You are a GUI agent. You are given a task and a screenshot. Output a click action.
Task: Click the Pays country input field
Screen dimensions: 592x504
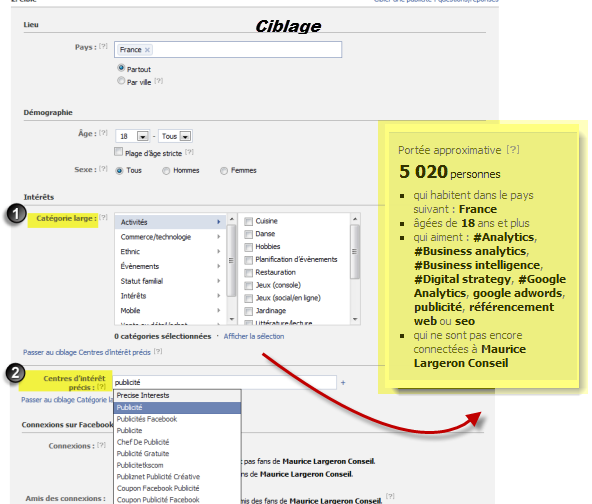[228, 49]
